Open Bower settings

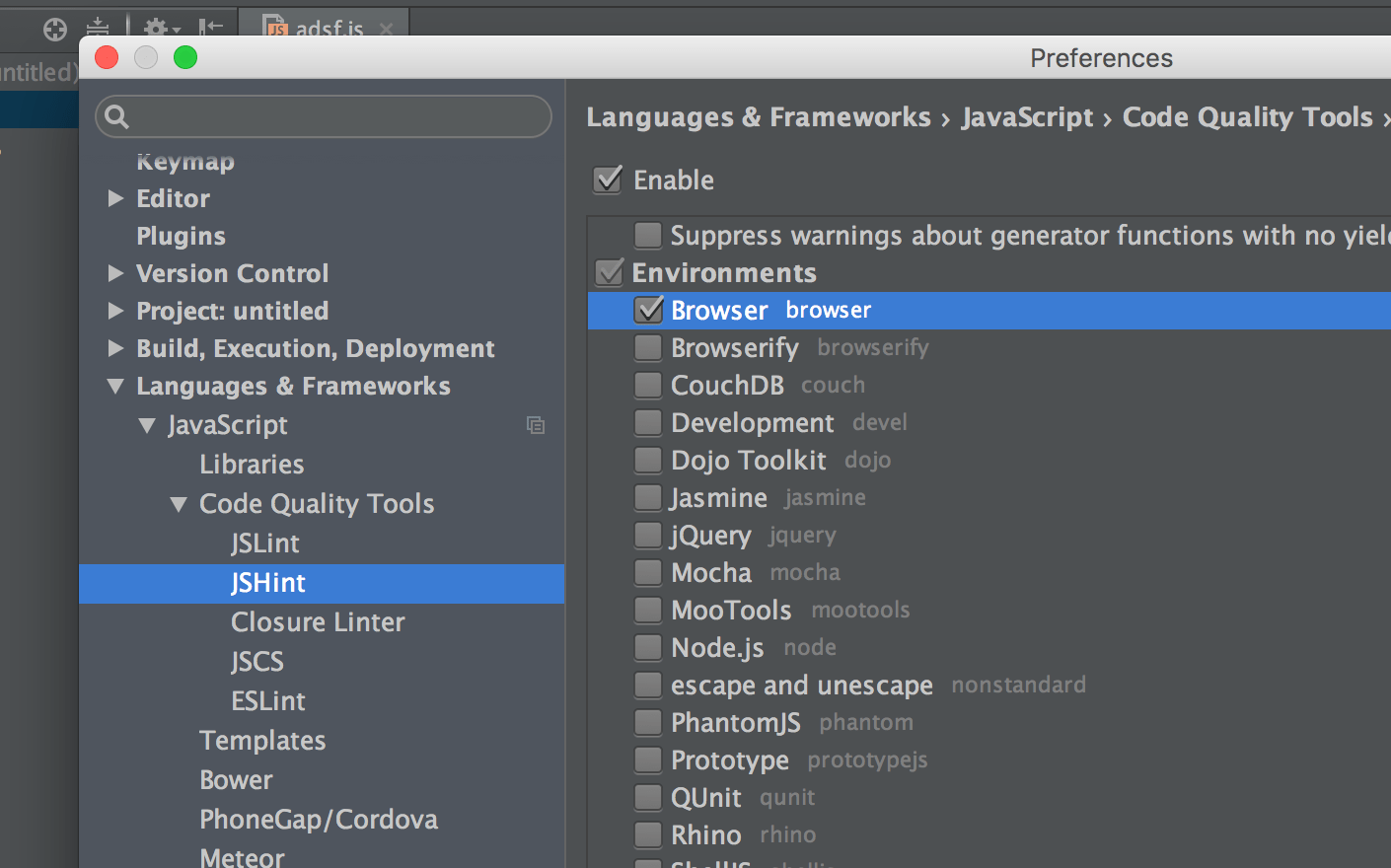[236, 780]
